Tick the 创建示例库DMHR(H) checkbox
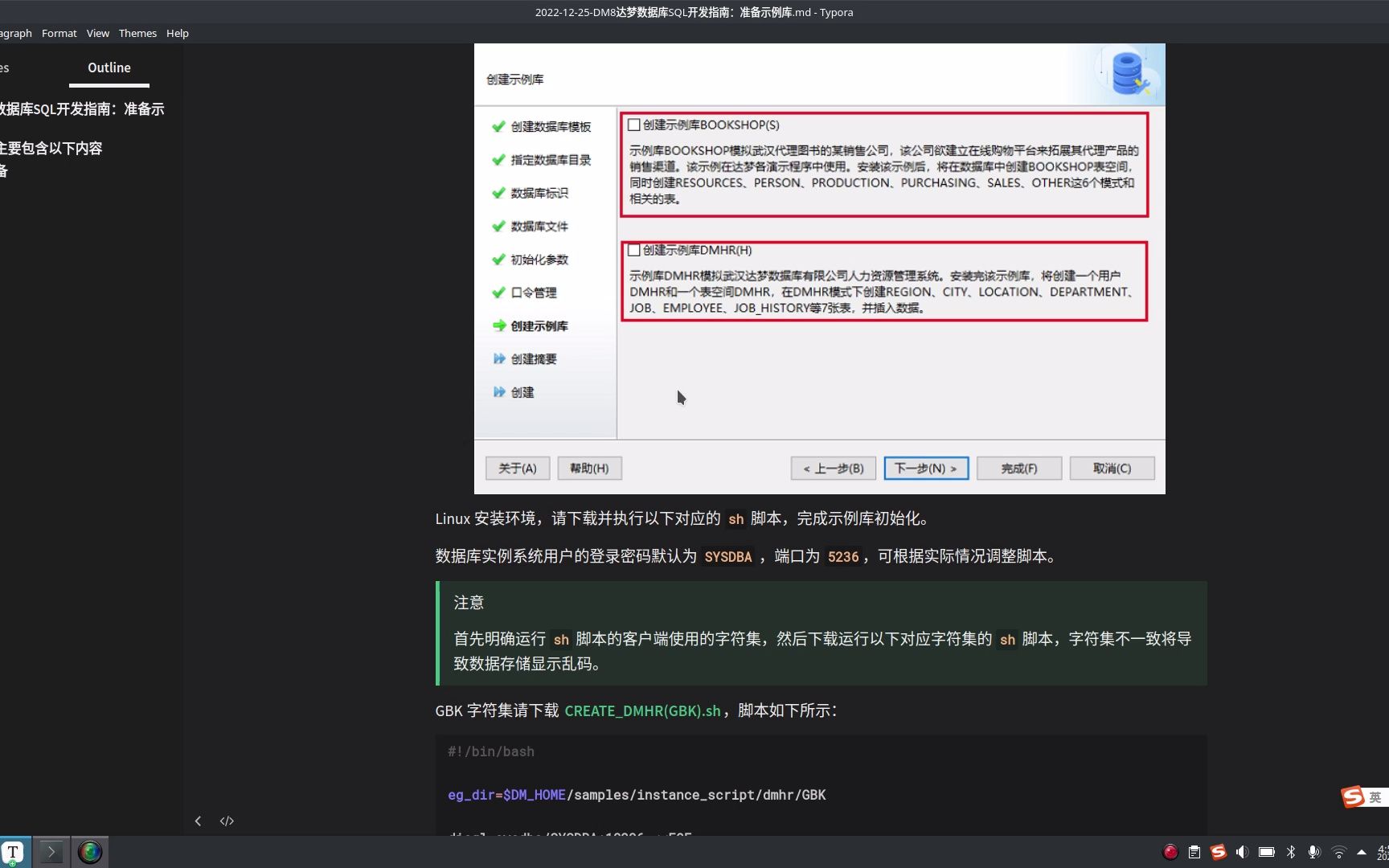 (634, 250)
